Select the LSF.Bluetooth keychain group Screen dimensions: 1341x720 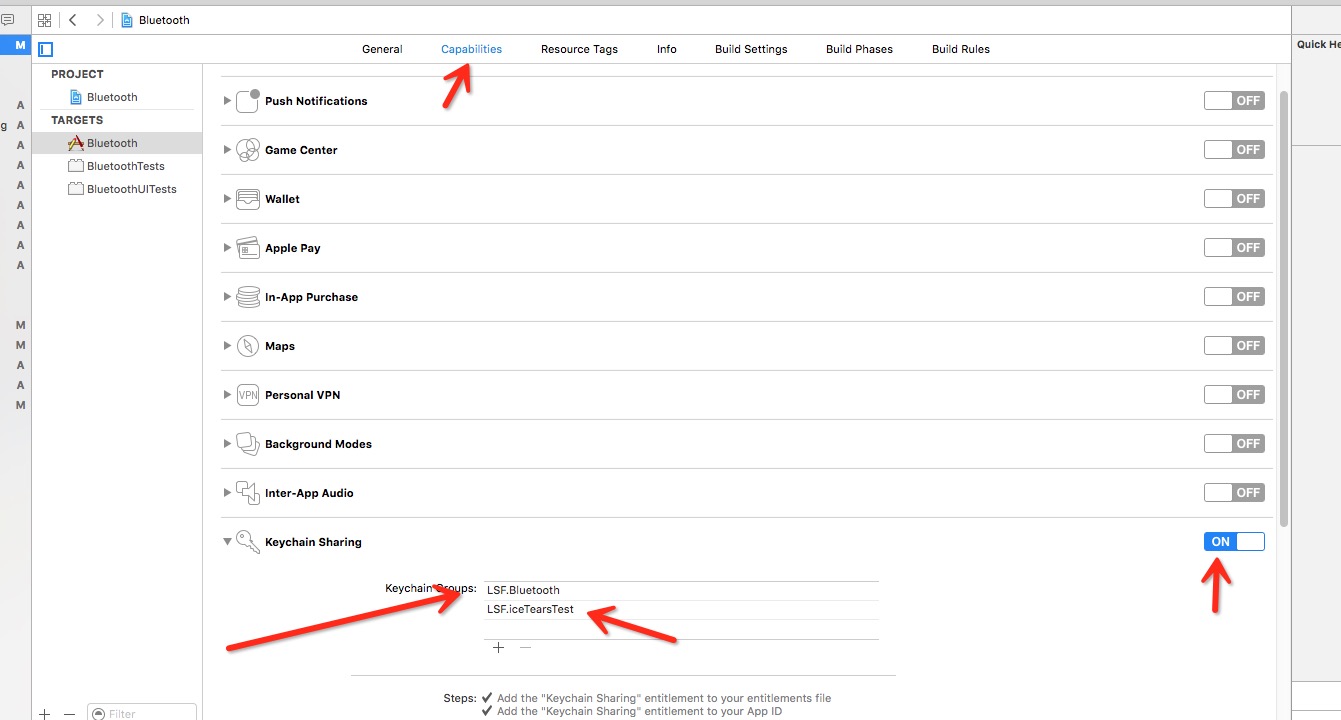tap(681, 590)
